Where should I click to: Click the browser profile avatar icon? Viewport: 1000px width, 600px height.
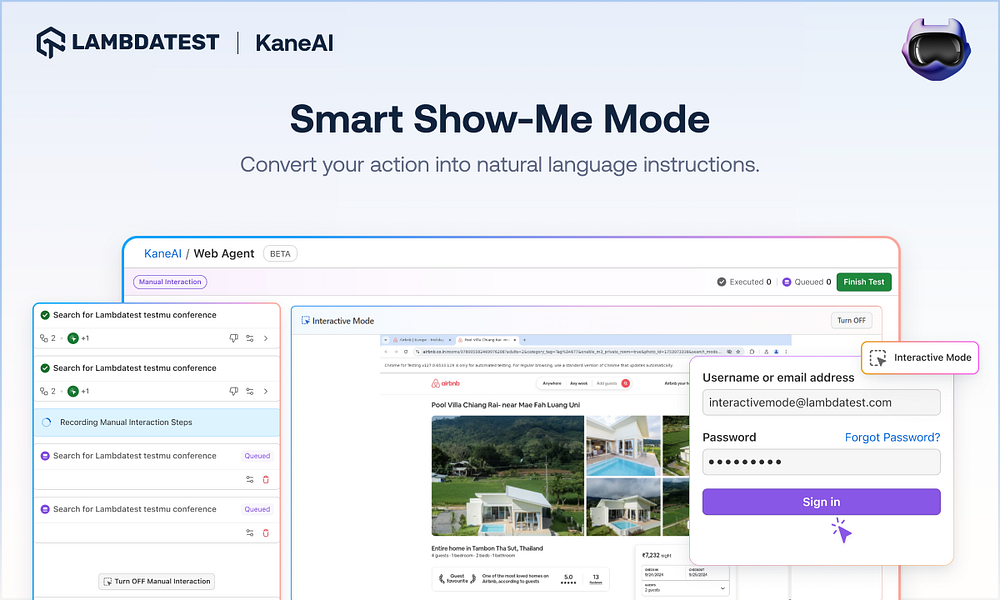click(776, 351)
